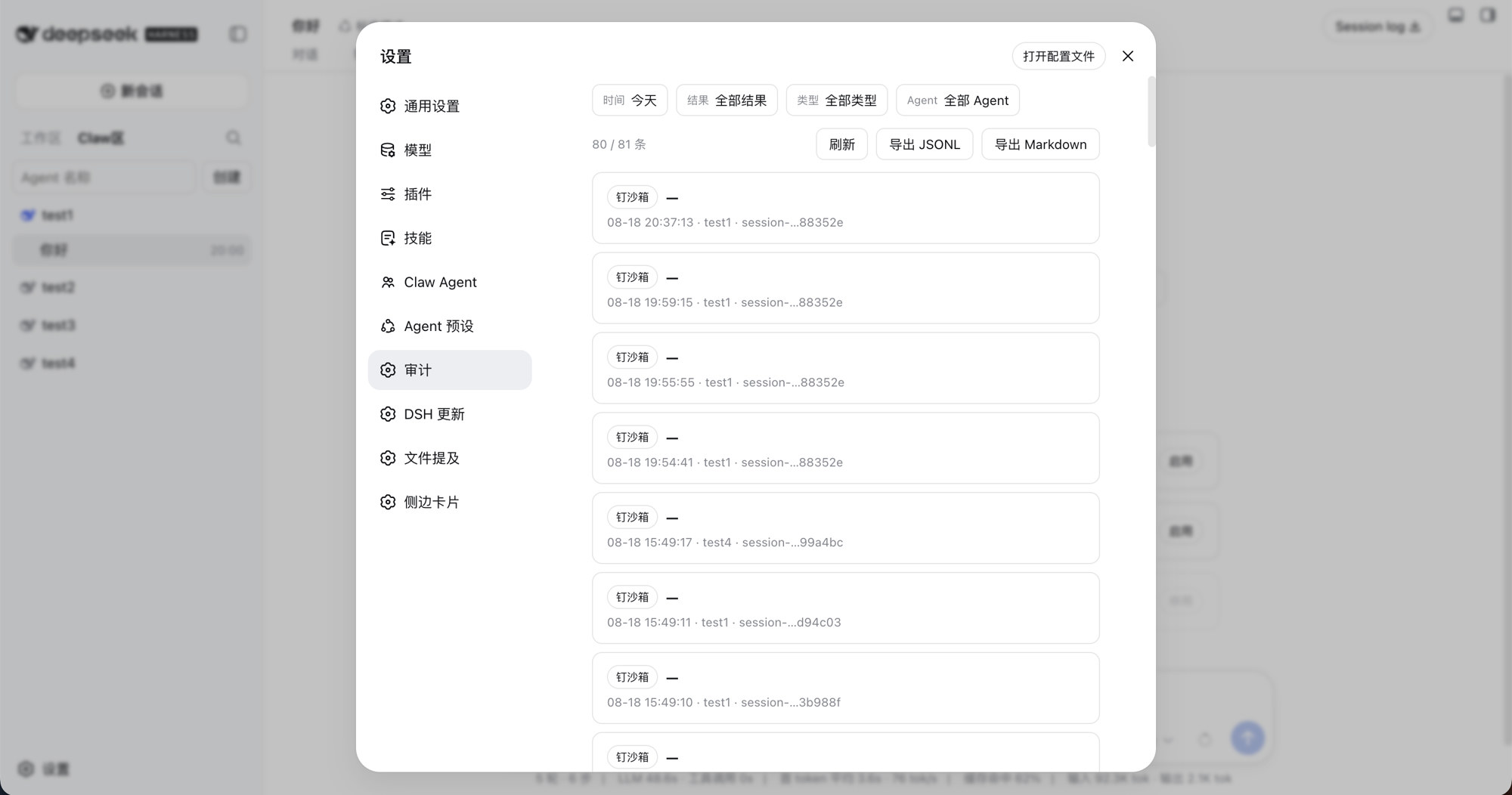Toggle the right panel icon at the window's top-right corner
The image size is (1512, 795).
tap(1487, 15)
